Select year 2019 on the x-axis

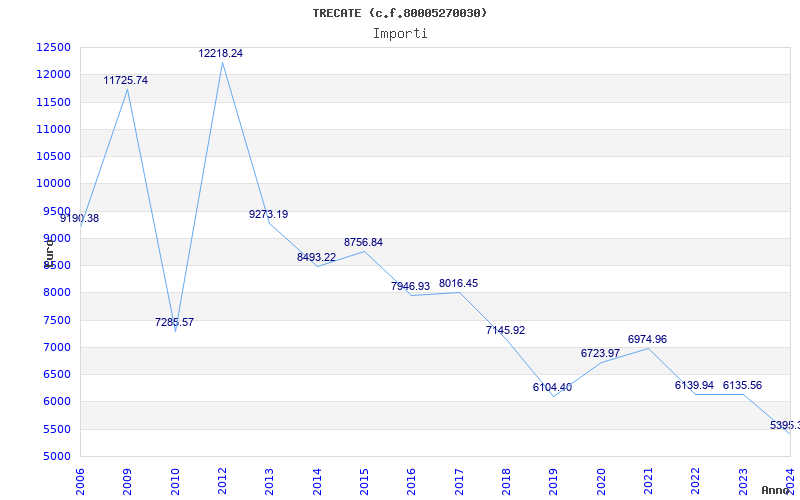(x=554, y=482)
